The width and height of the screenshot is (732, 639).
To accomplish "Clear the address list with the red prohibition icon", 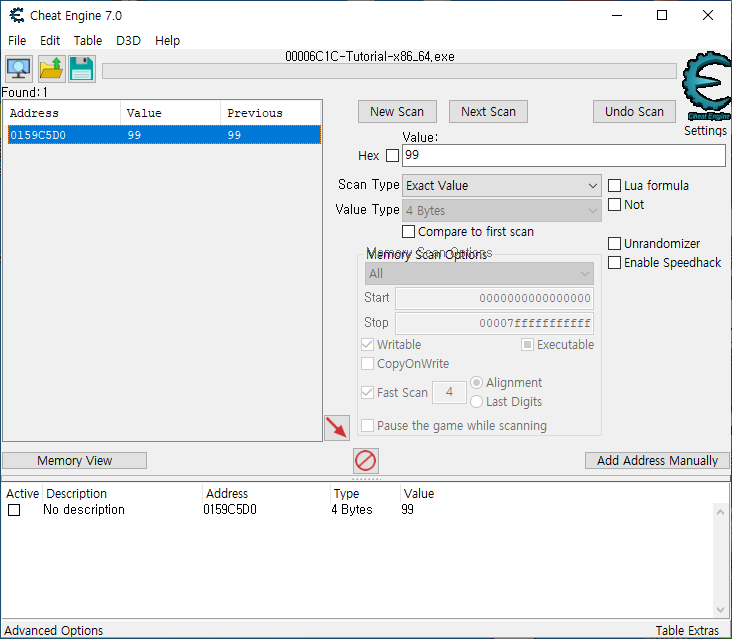I will point(366,461).
